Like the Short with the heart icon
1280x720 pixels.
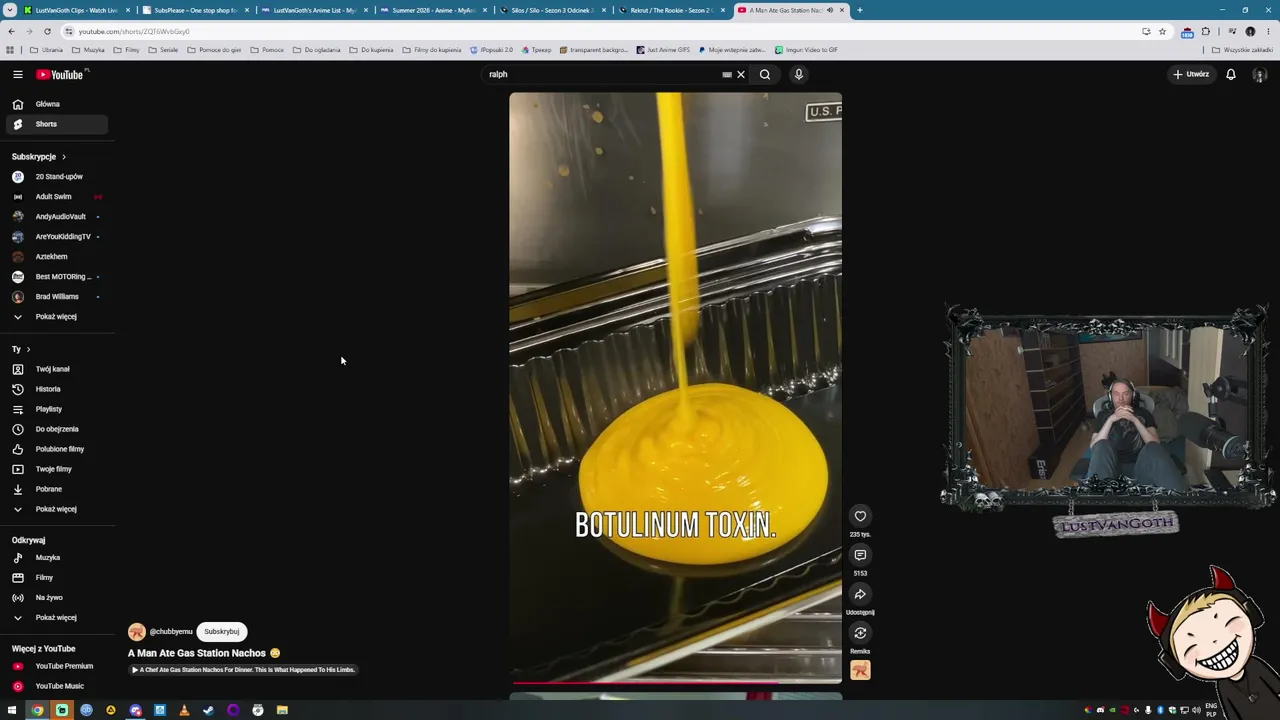[x=860, y=516]
